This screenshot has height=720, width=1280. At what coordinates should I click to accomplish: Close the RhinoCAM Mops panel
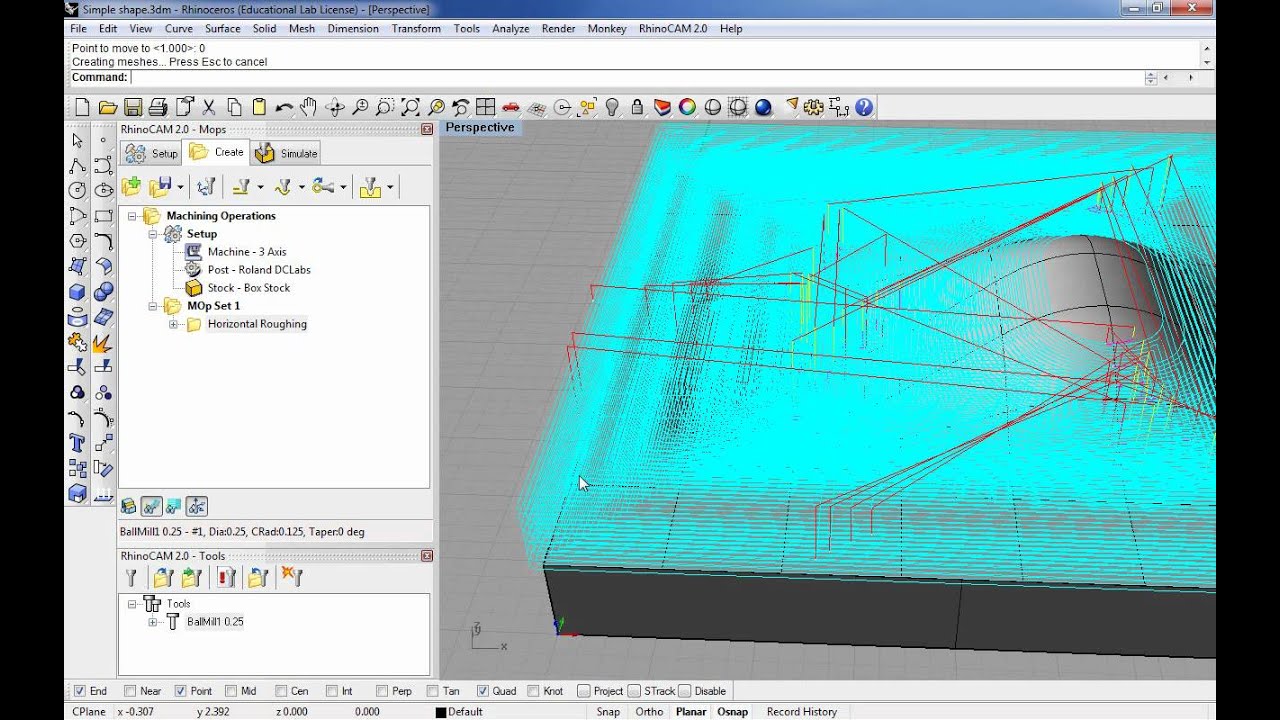427,129
